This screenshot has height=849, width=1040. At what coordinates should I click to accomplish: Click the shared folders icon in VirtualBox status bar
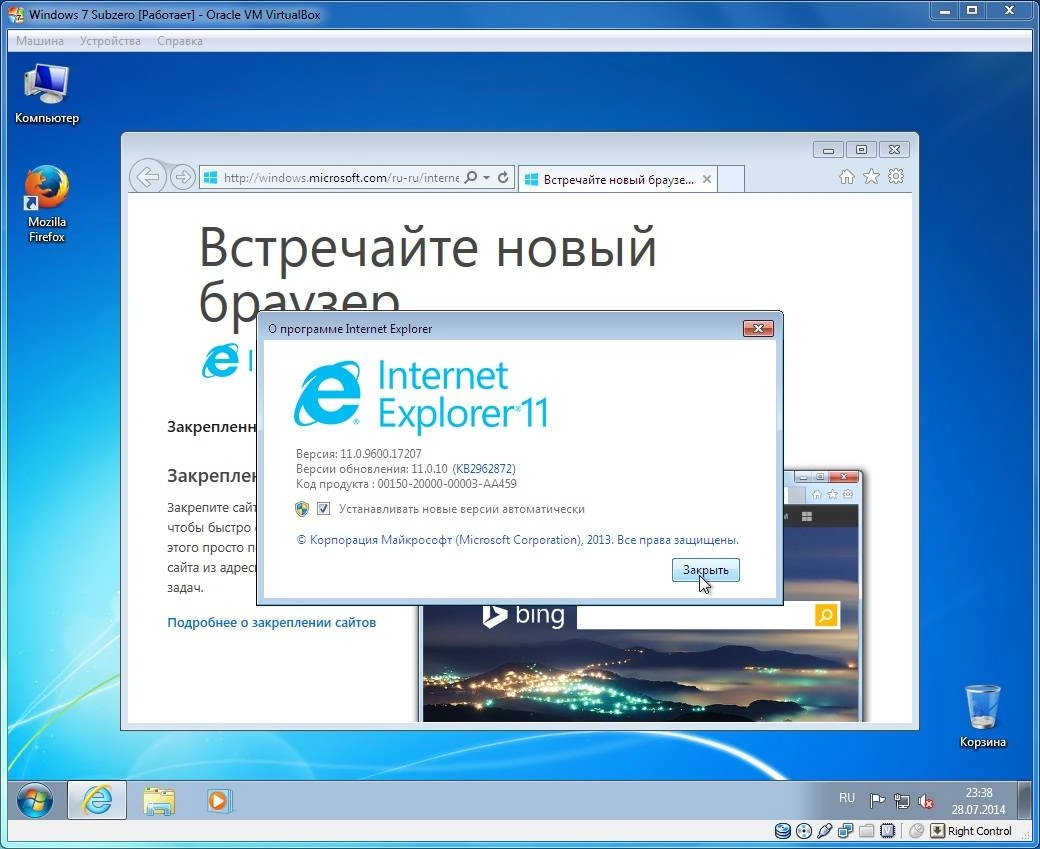(x=866, y=830)
